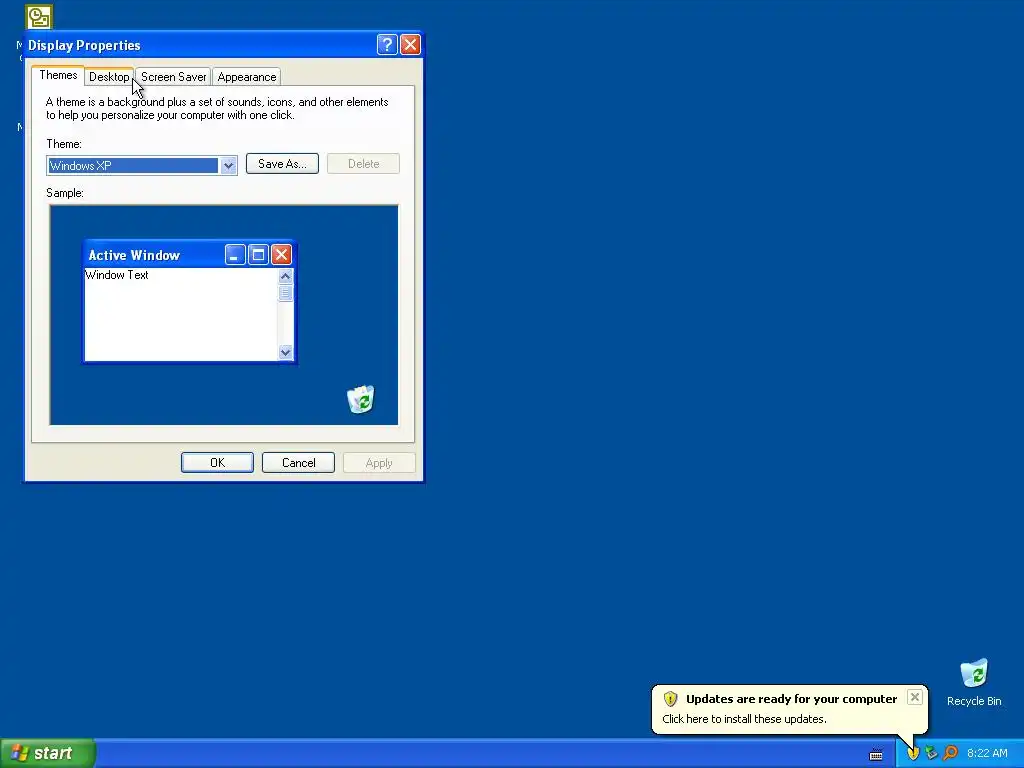
Task: Click the sample window's scroll-up arrow
Action: [285, 276]
